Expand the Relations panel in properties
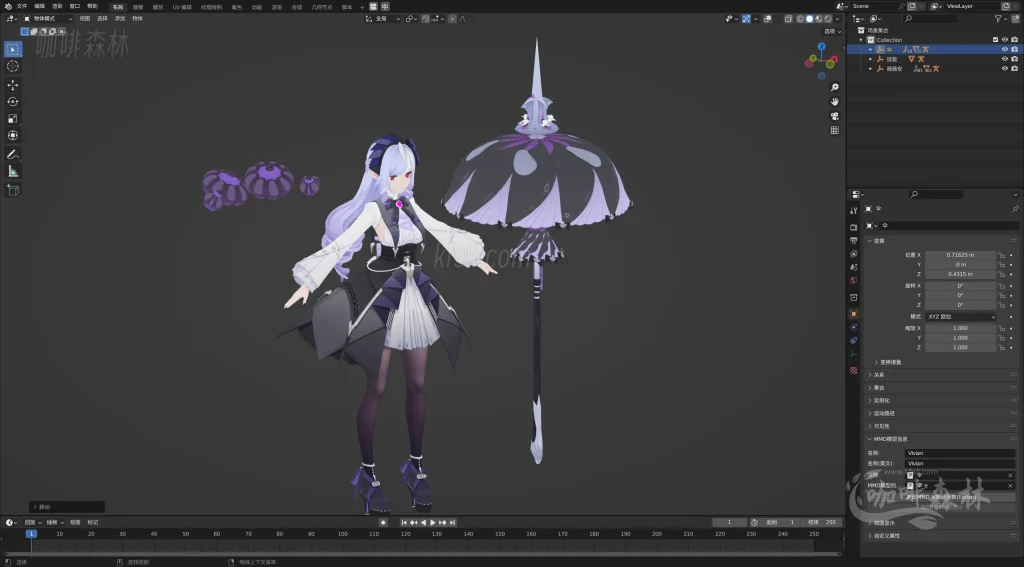 click(940, 375)
